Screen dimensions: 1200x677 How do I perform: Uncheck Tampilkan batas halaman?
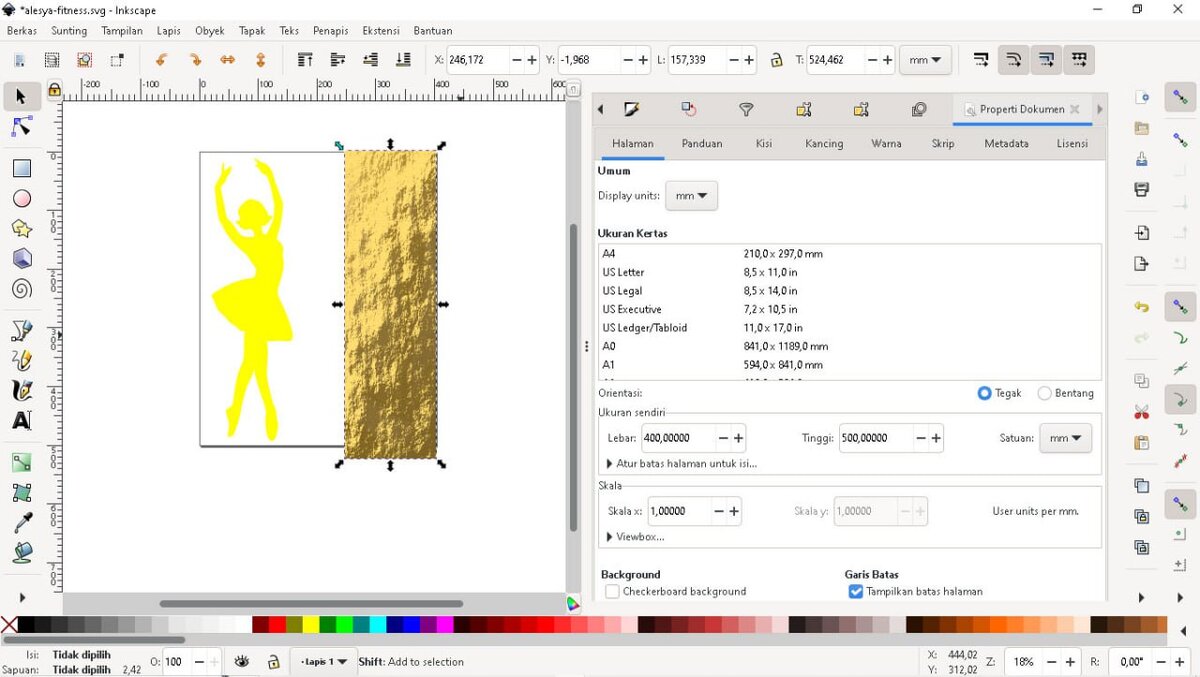point(855,592)
